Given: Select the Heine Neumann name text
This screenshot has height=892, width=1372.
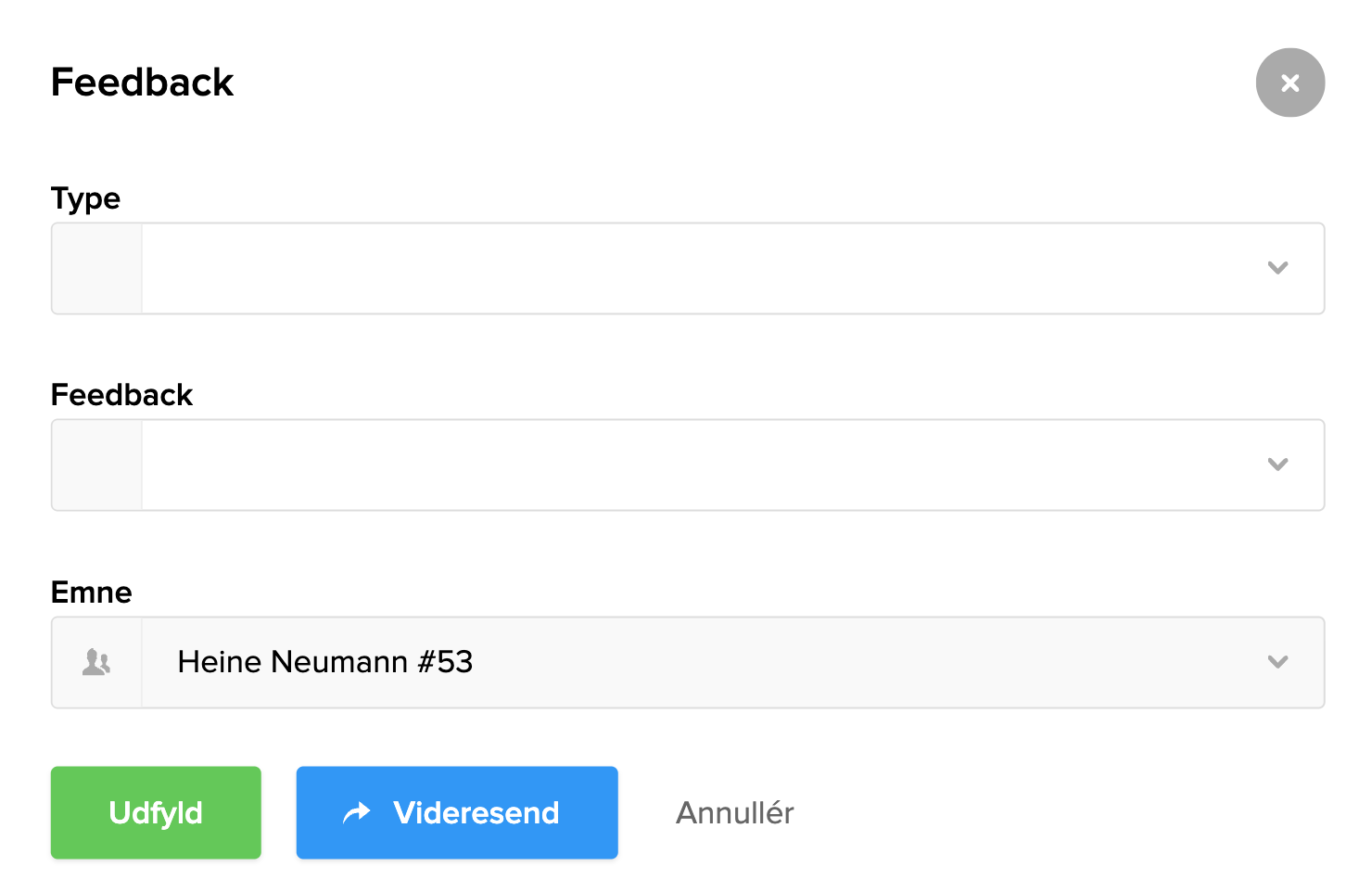Looking at the screenshot, I should coord(293,662).
